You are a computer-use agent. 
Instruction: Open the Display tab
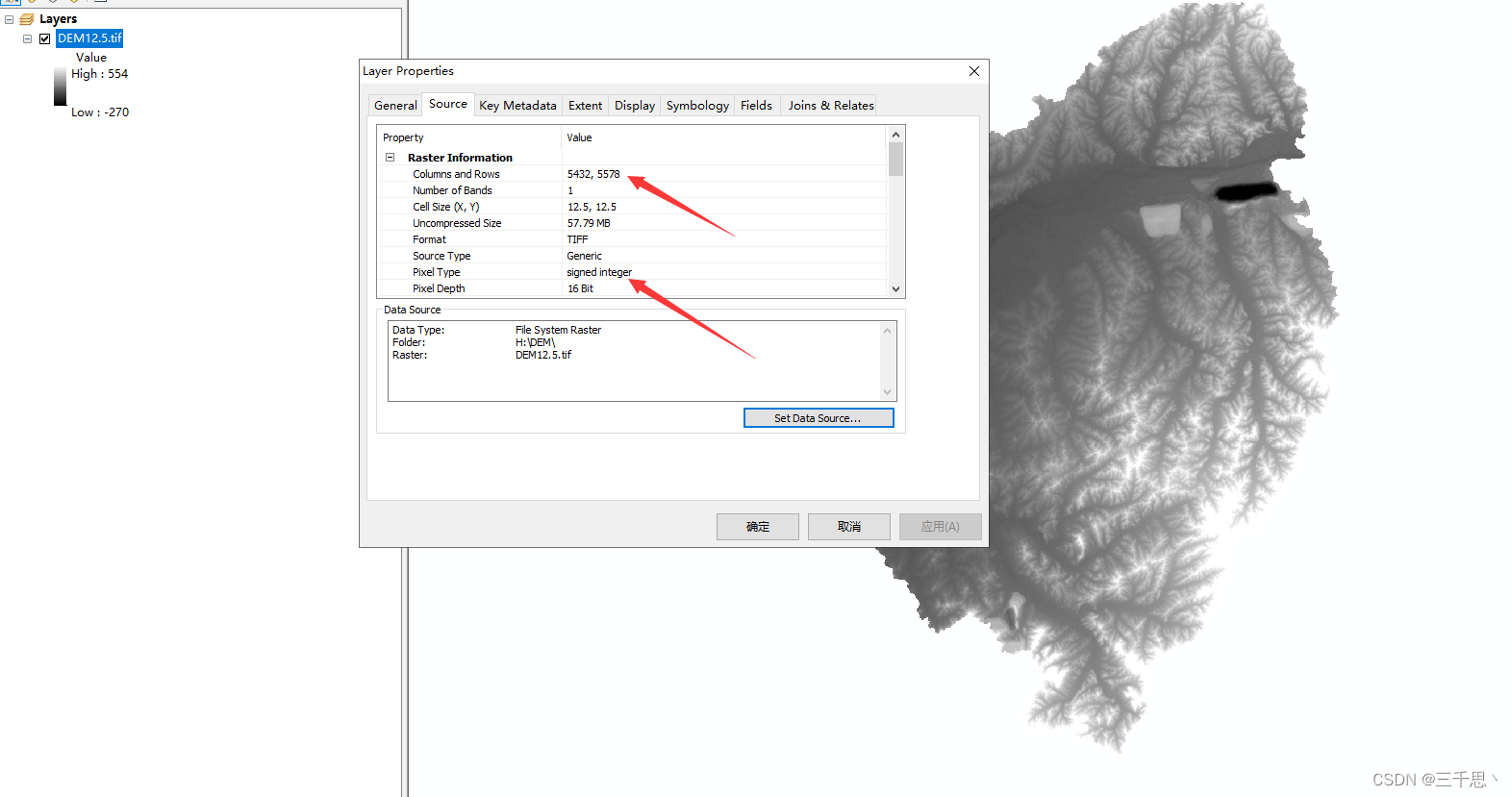click(x=635, y=106)
